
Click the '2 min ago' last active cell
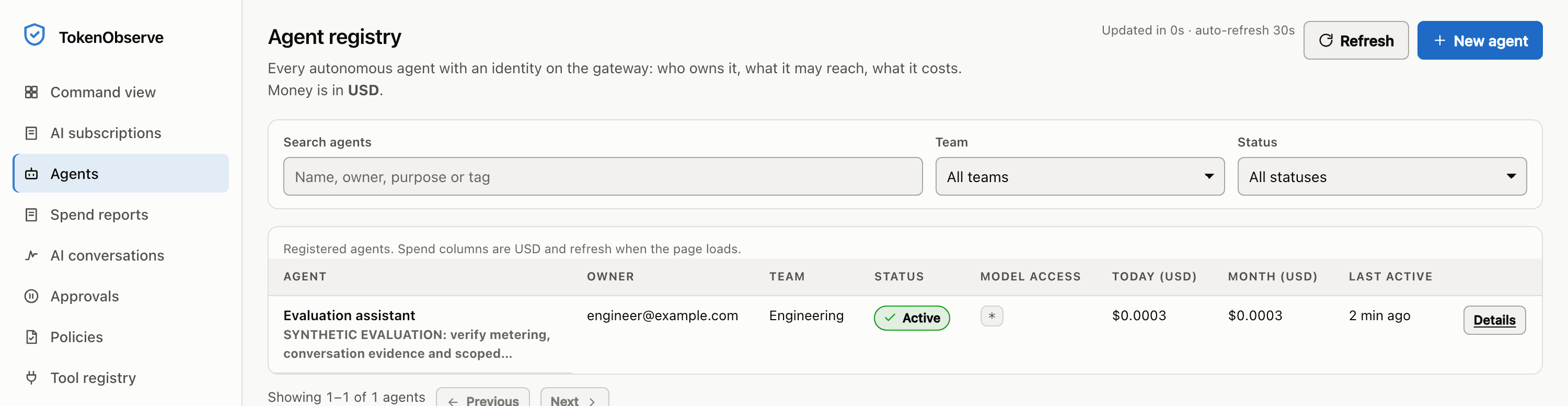click(1379, 315)
